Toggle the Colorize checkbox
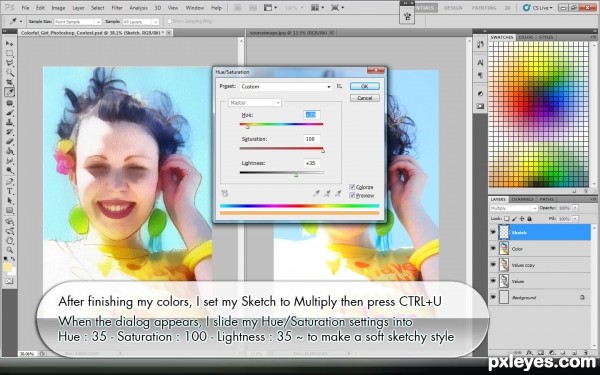Image resolution: width=600 pixels, height=375 pixels. [352, 187]
